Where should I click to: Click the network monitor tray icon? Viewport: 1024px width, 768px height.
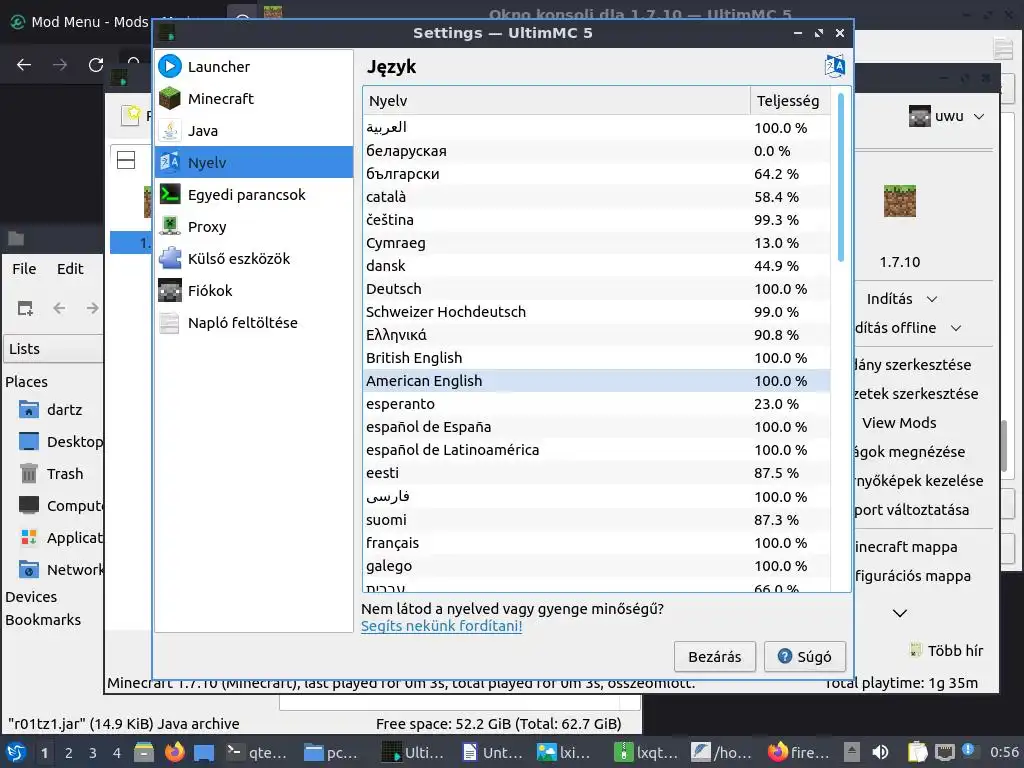pos(945,752)
